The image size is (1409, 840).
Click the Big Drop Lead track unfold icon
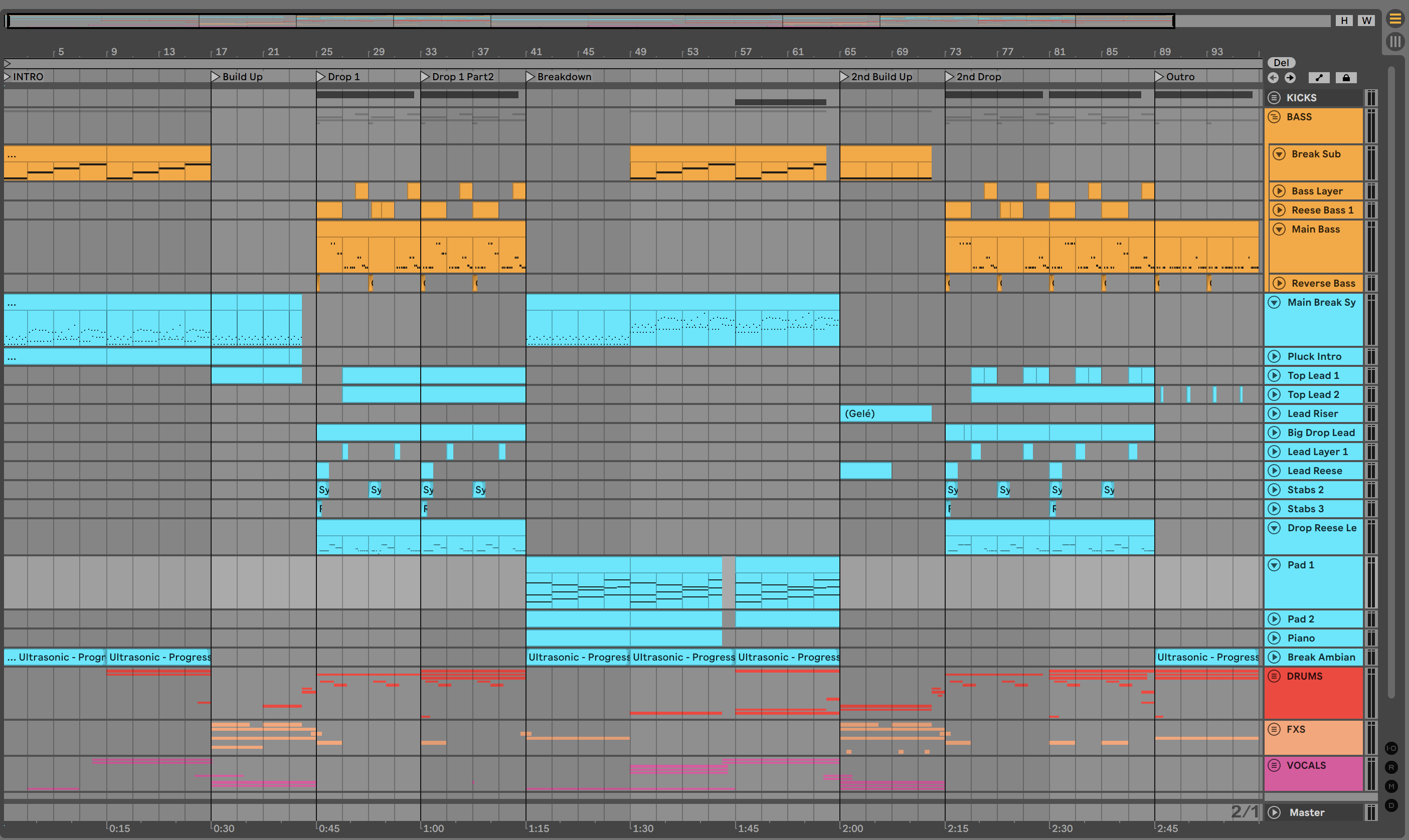tap(1274, 433)
